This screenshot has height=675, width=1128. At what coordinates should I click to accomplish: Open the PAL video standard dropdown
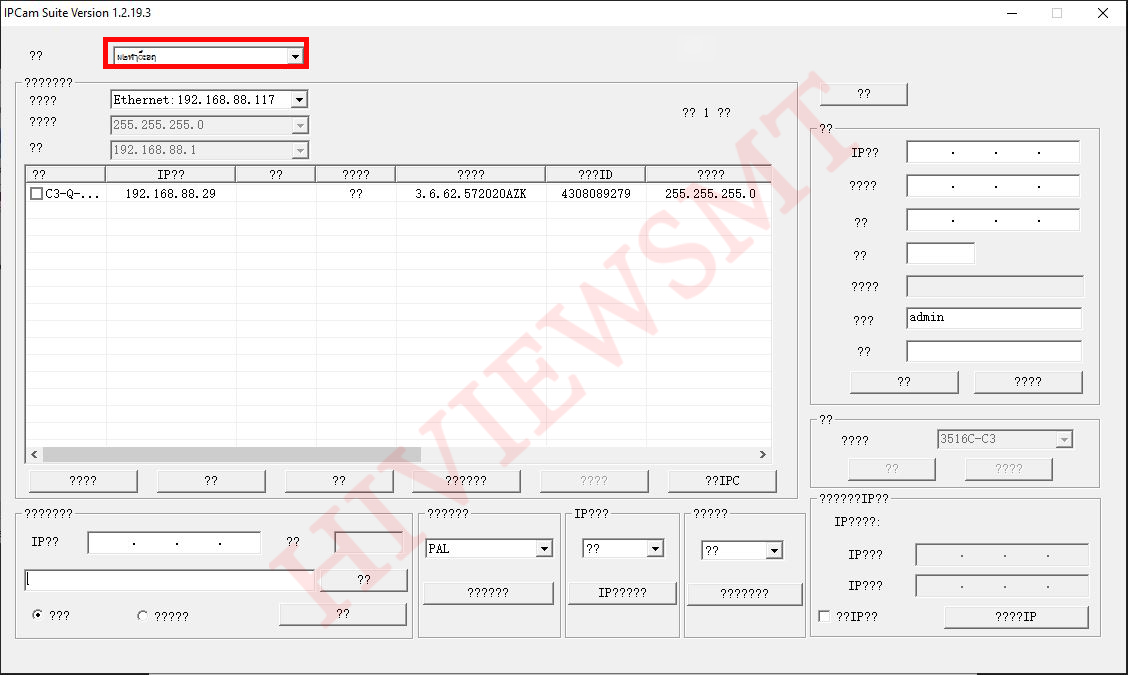click(x=544, y=549)
